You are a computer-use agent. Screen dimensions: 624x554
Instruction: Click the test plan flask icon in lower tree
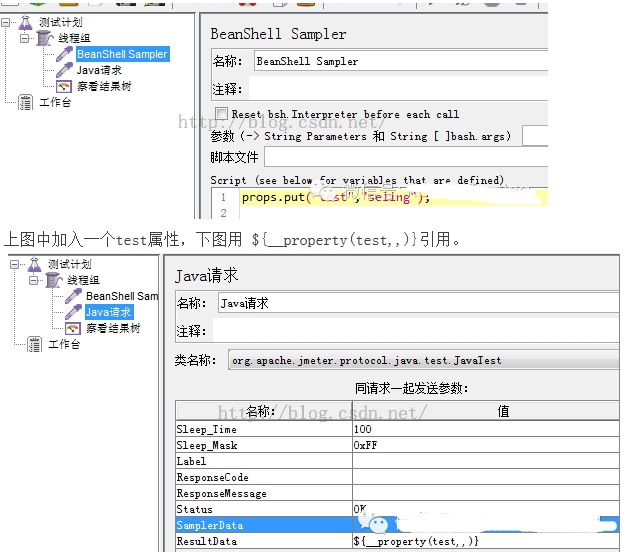(x=35, y=264)
